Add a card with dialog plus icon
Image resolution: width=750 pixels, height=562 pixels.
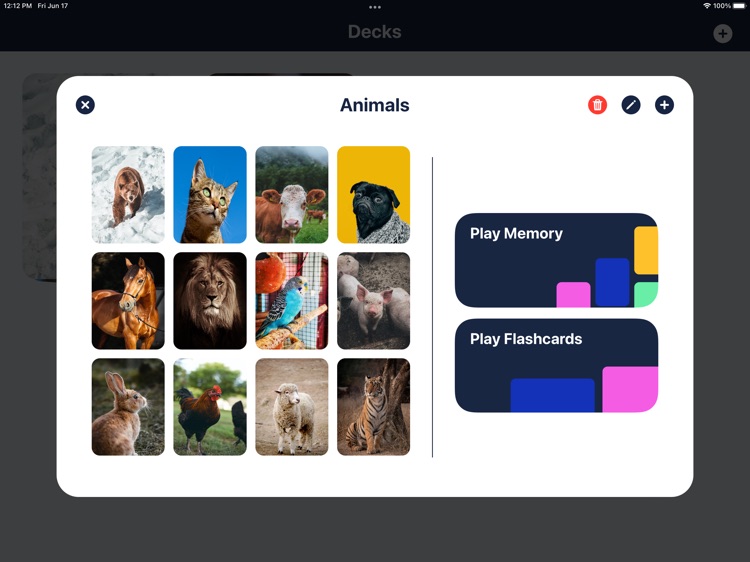664,105
